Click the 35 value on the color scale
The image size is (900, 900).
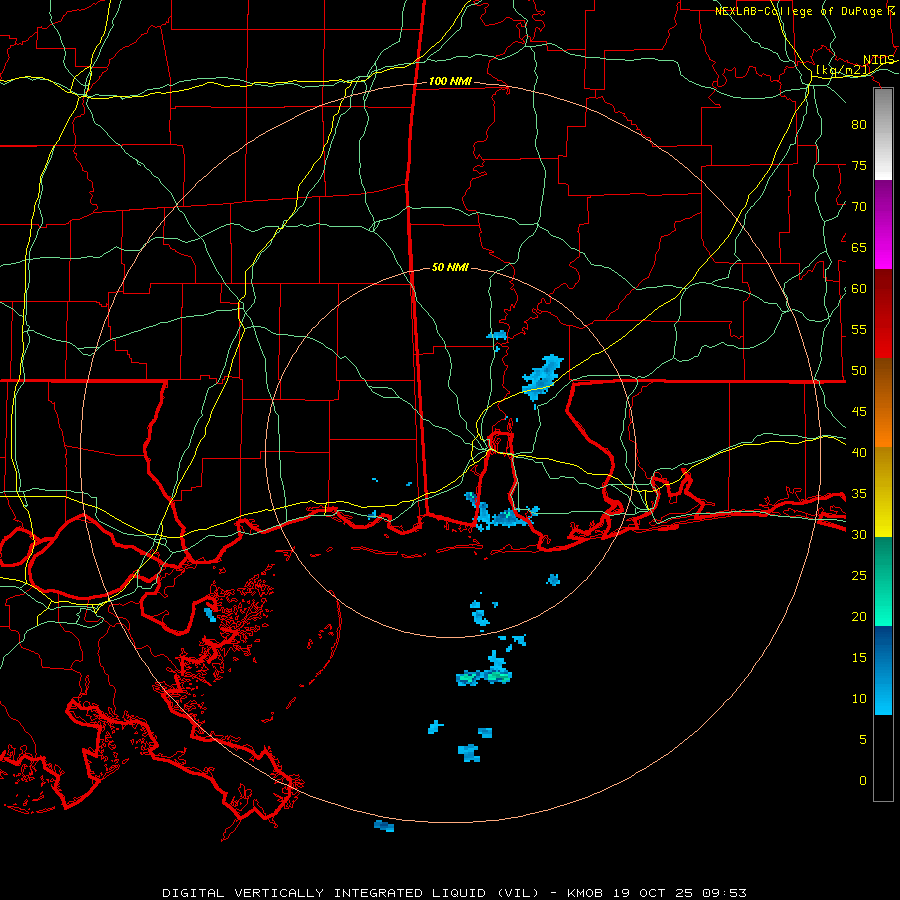pyautogui.click(x=859, y=494)
